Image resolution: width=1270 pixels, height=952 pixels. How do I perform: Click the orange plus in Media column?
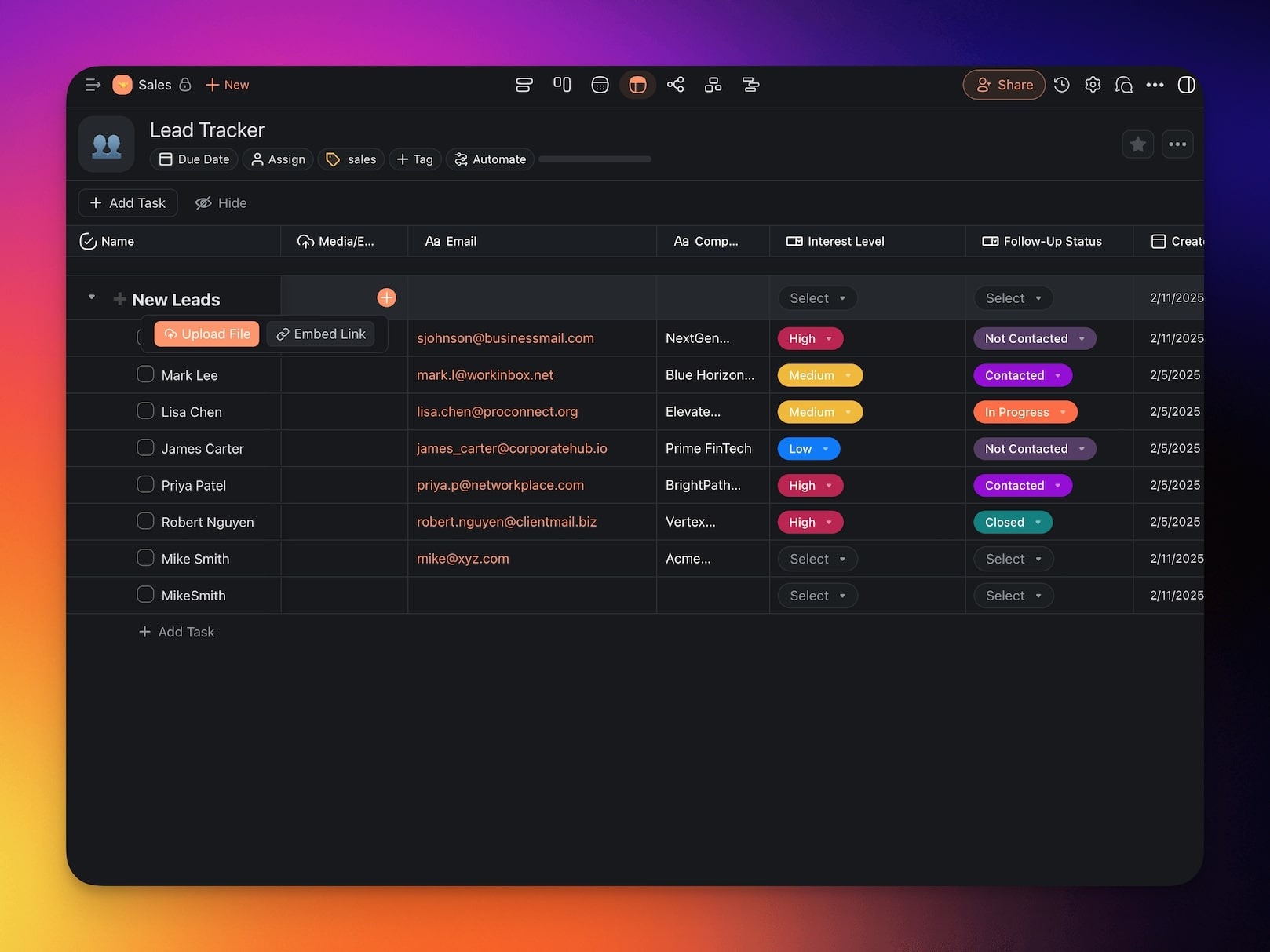pos(386,297)
